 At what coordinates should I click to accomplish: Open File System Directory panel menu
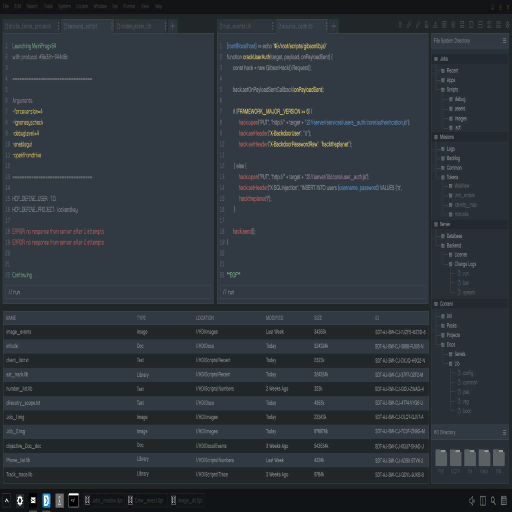(504, 41)
